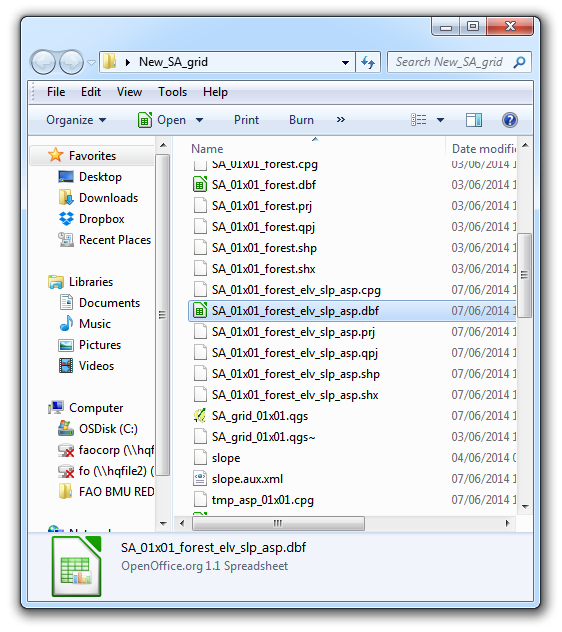Image resolution: width=562 pixels, height=632 pixels.
Task: Click file list horizontal scrollbar thumb
Action: pyautogui.click(x=278, y=523)
